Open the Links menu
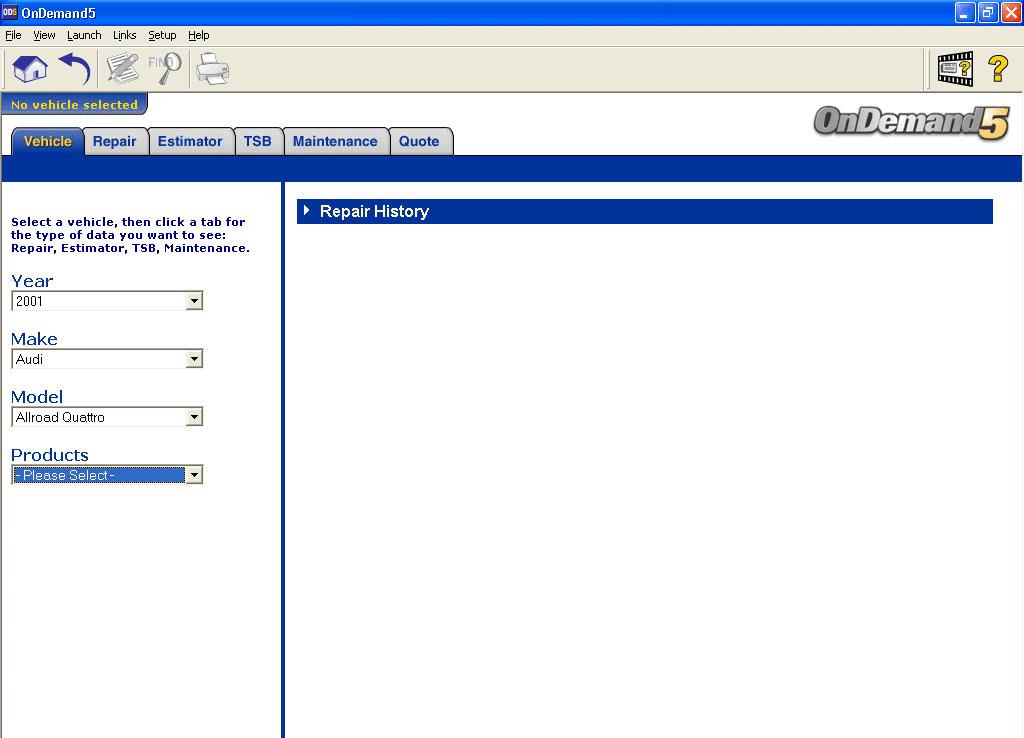This screenshot has height=738, width=1024. [124, 35]
